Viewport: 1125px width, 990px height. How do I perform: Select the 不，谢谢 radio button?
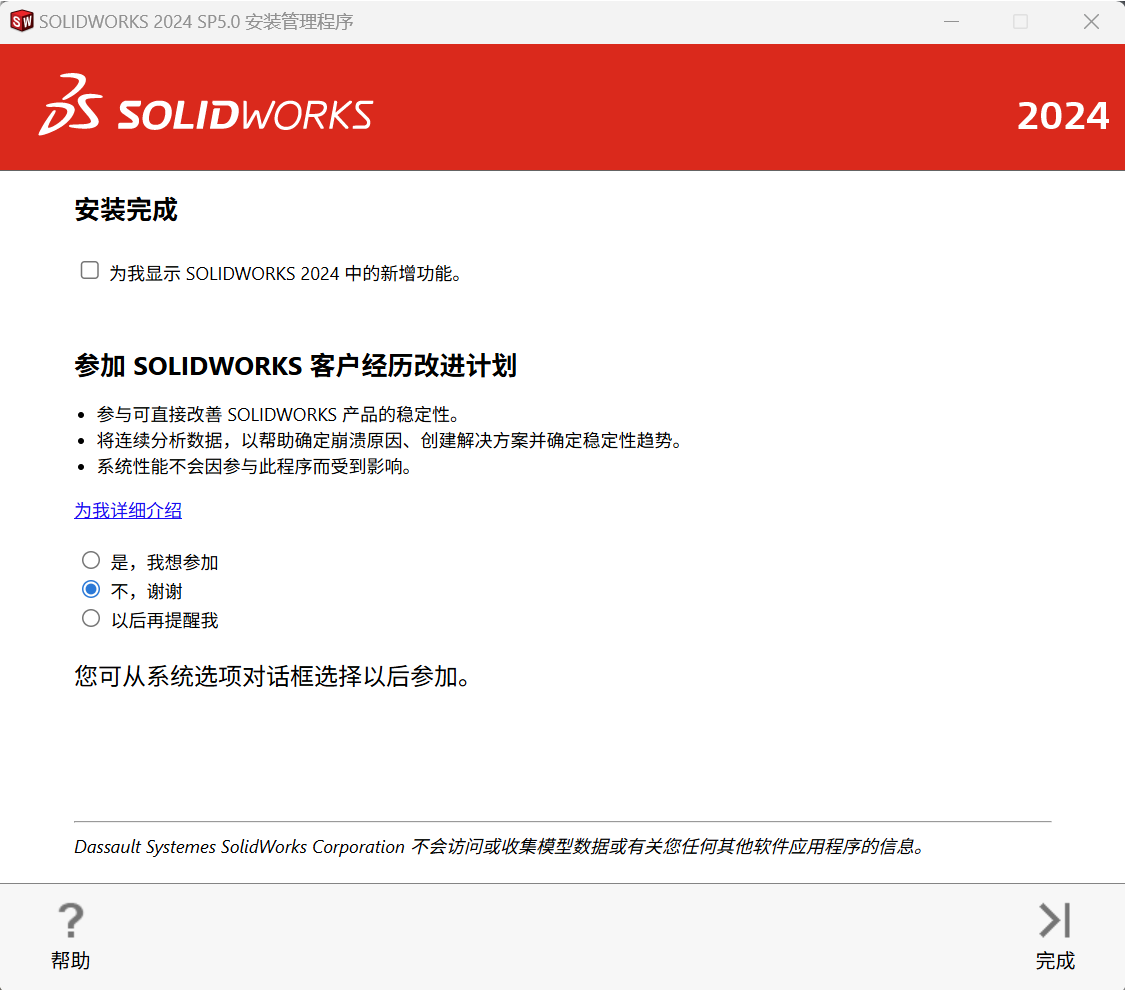[x=91, y=590]
